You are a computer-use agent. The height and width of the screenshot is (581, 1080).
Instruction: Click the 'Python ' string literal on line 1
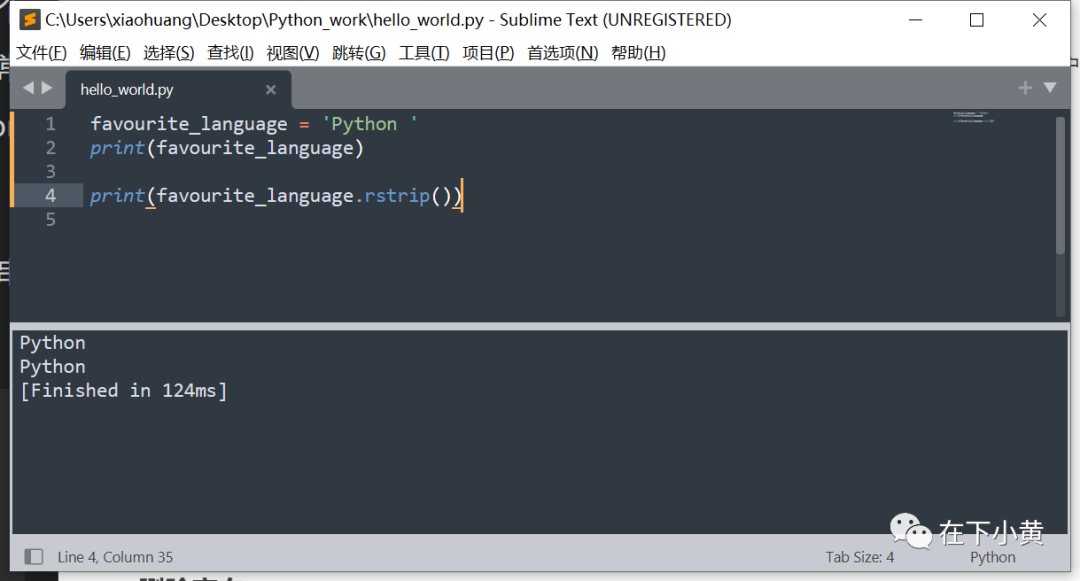point(370,124)
